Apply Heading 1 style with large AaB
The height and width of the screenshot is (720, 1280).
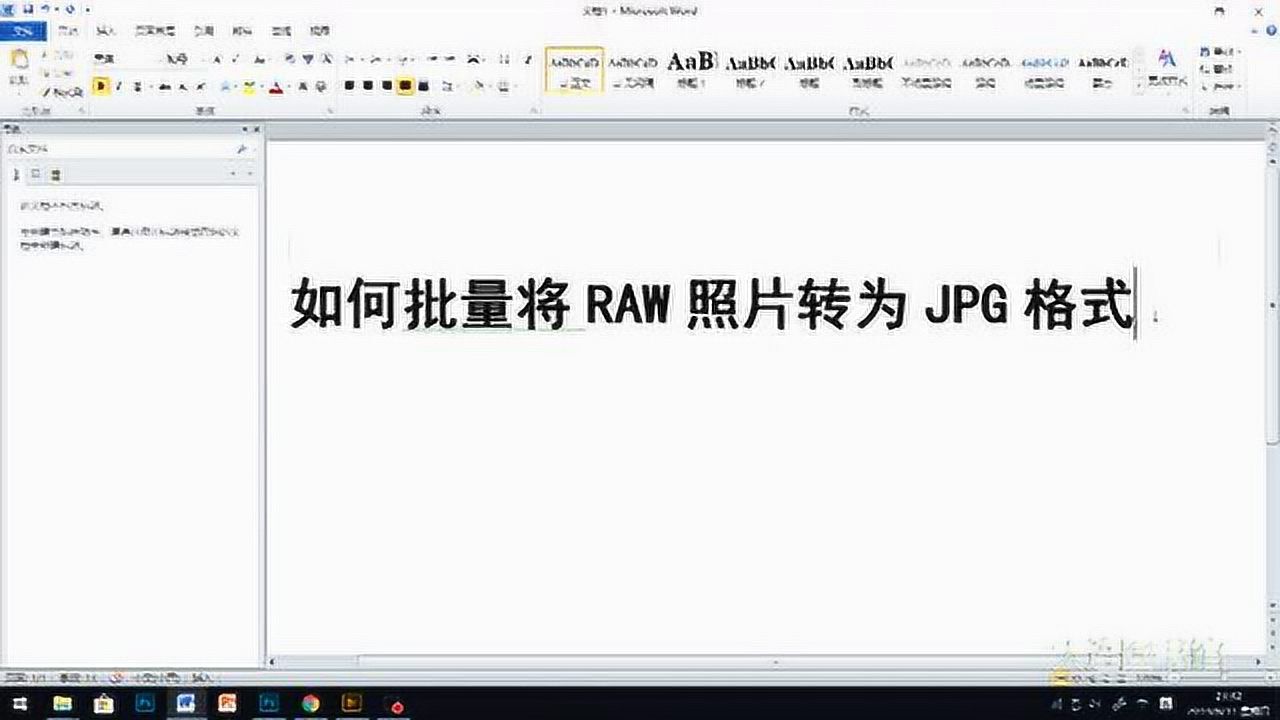point(691,70)
